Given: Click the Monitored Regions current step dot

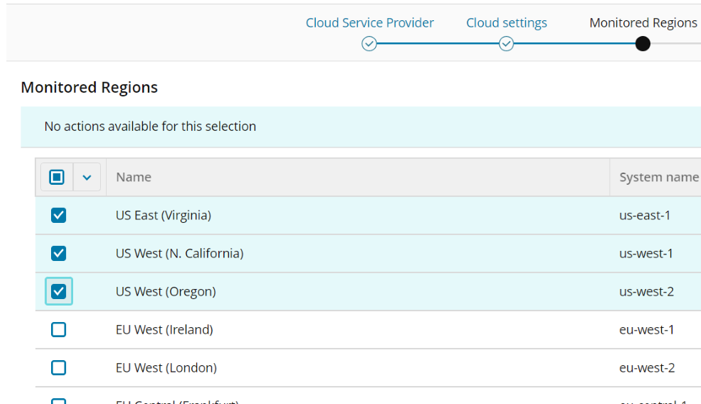Looking at the screenshot, I should pyautogui.click(x=643, y=44).
